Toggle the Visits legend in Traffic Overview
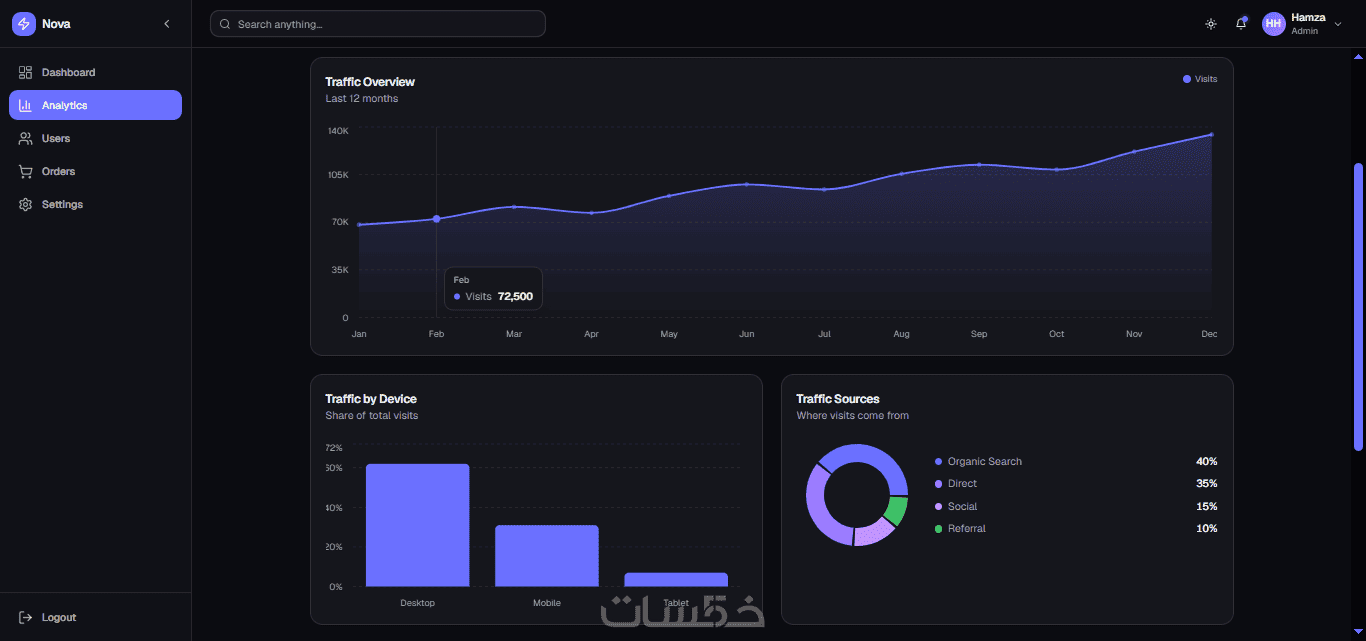This screenshot has width=1366, height=641. pyautogui.click(x=1200, y=79)
